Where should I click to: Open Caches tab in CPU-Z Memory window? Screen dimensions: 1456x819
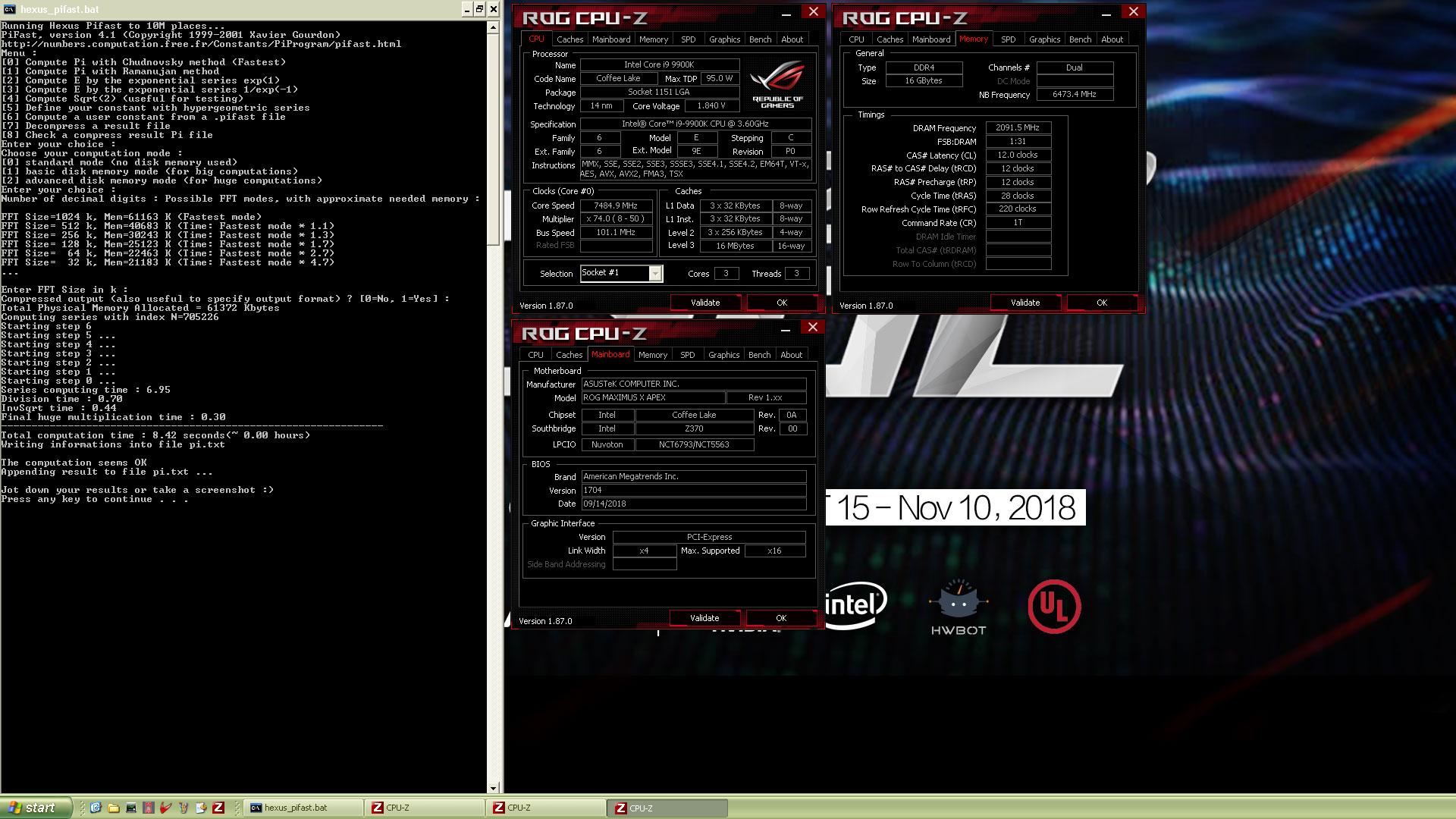(x=890, y=39)
